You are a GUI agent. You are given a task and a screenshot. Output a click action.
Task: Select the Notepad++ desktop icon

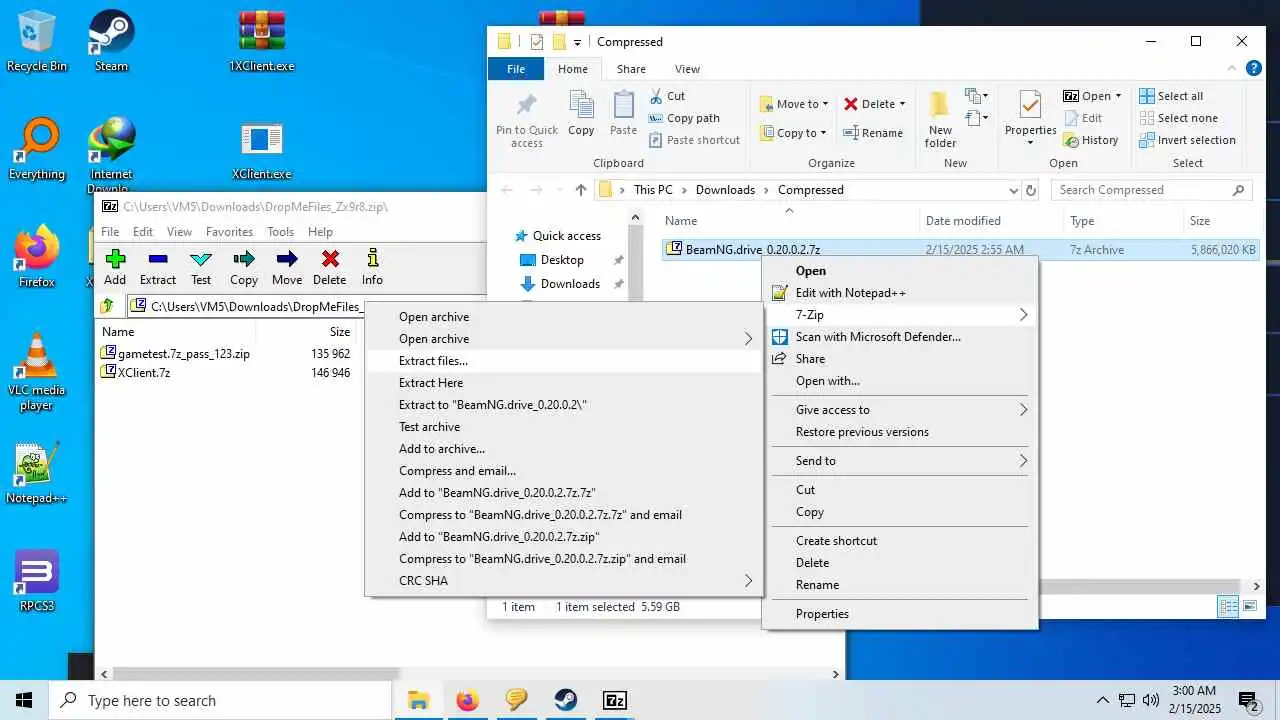[x=37, y=474]
